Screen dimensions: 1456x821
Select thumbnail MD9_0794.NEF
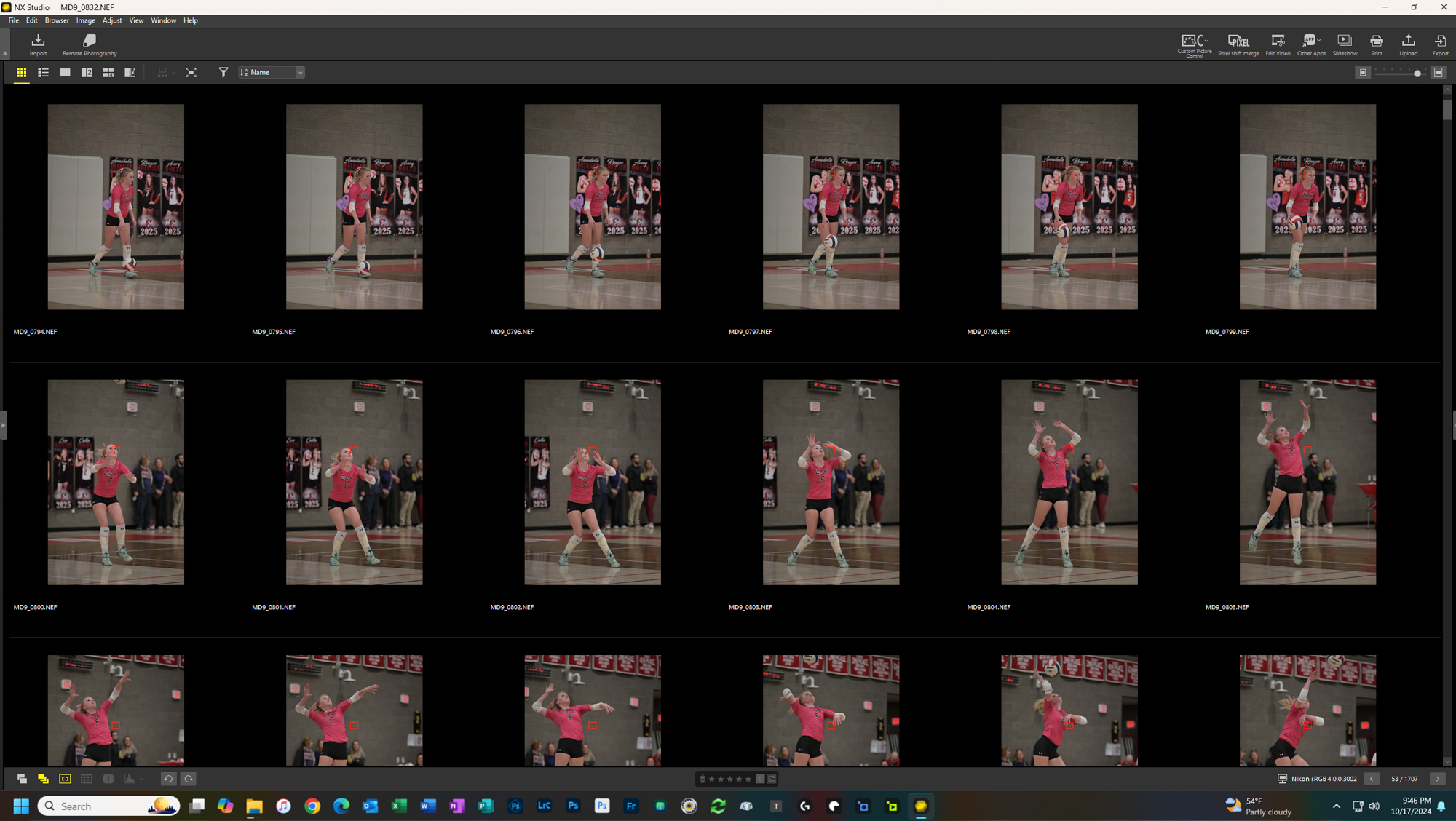[x=116, y=207]
